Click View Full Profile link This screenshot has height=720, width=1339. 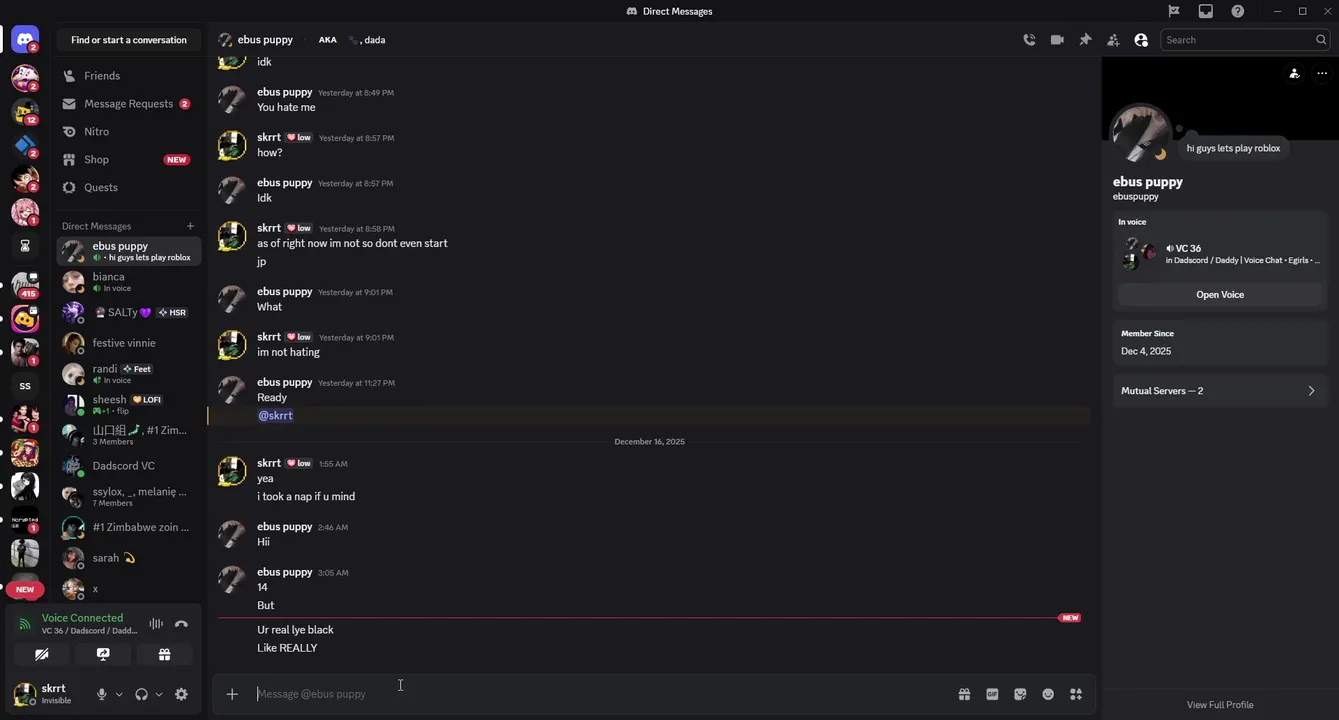(1220, 705)
